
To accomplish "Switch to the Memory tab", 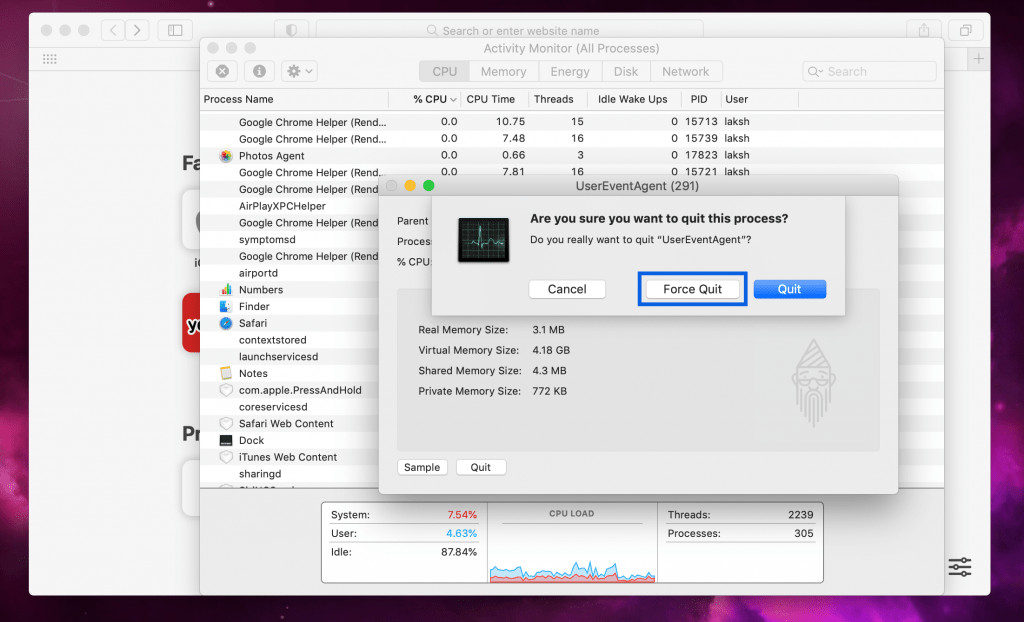I will click(x=504, y=71).
